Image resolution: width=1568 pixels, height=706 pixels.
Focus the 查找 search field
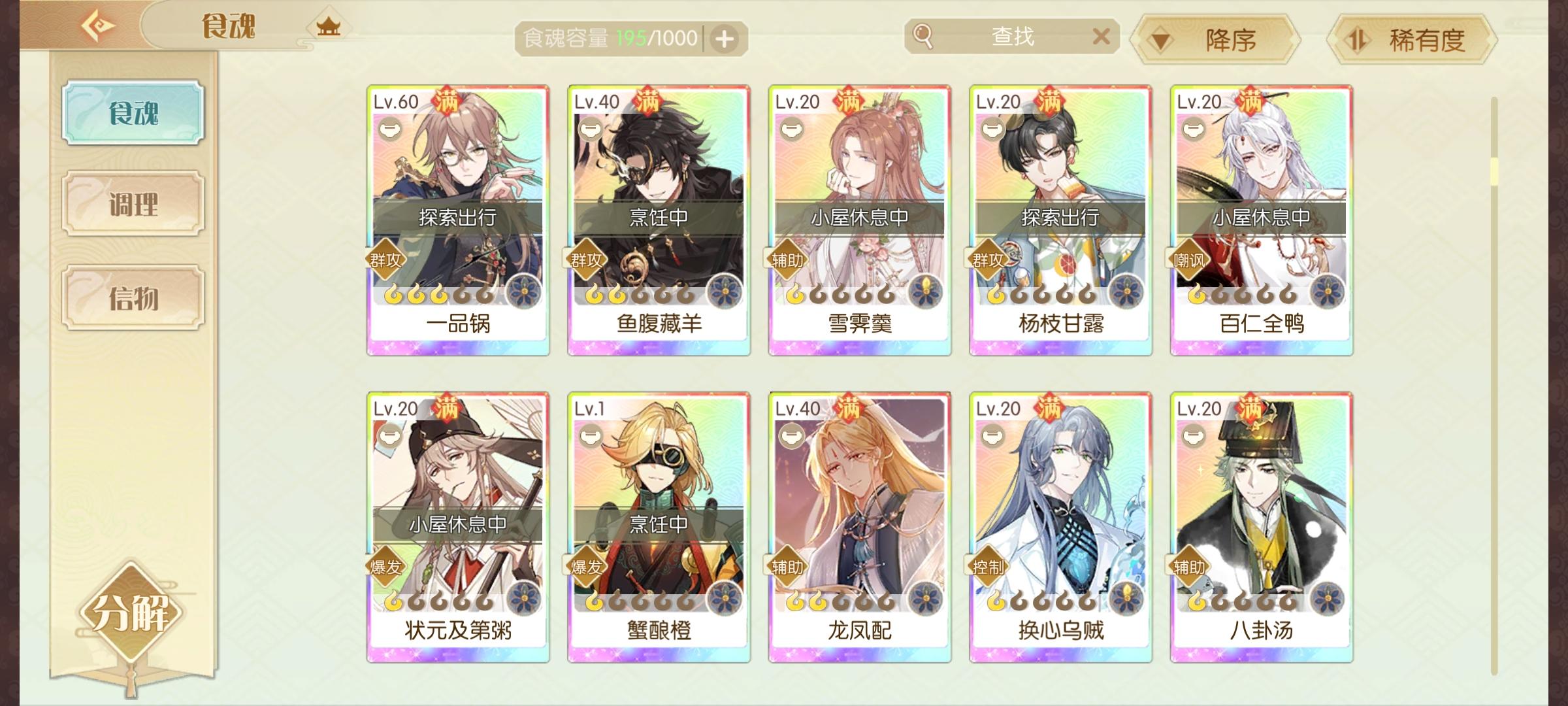(x=1012, y=37)
